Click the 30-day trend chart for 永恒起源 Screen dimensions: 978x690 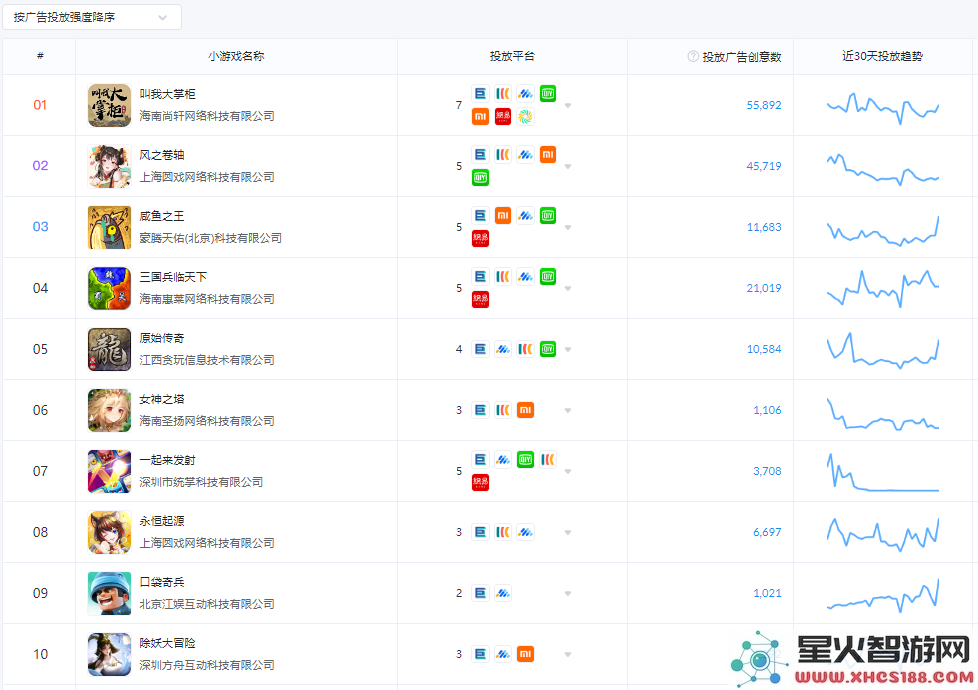click(883, 533)
